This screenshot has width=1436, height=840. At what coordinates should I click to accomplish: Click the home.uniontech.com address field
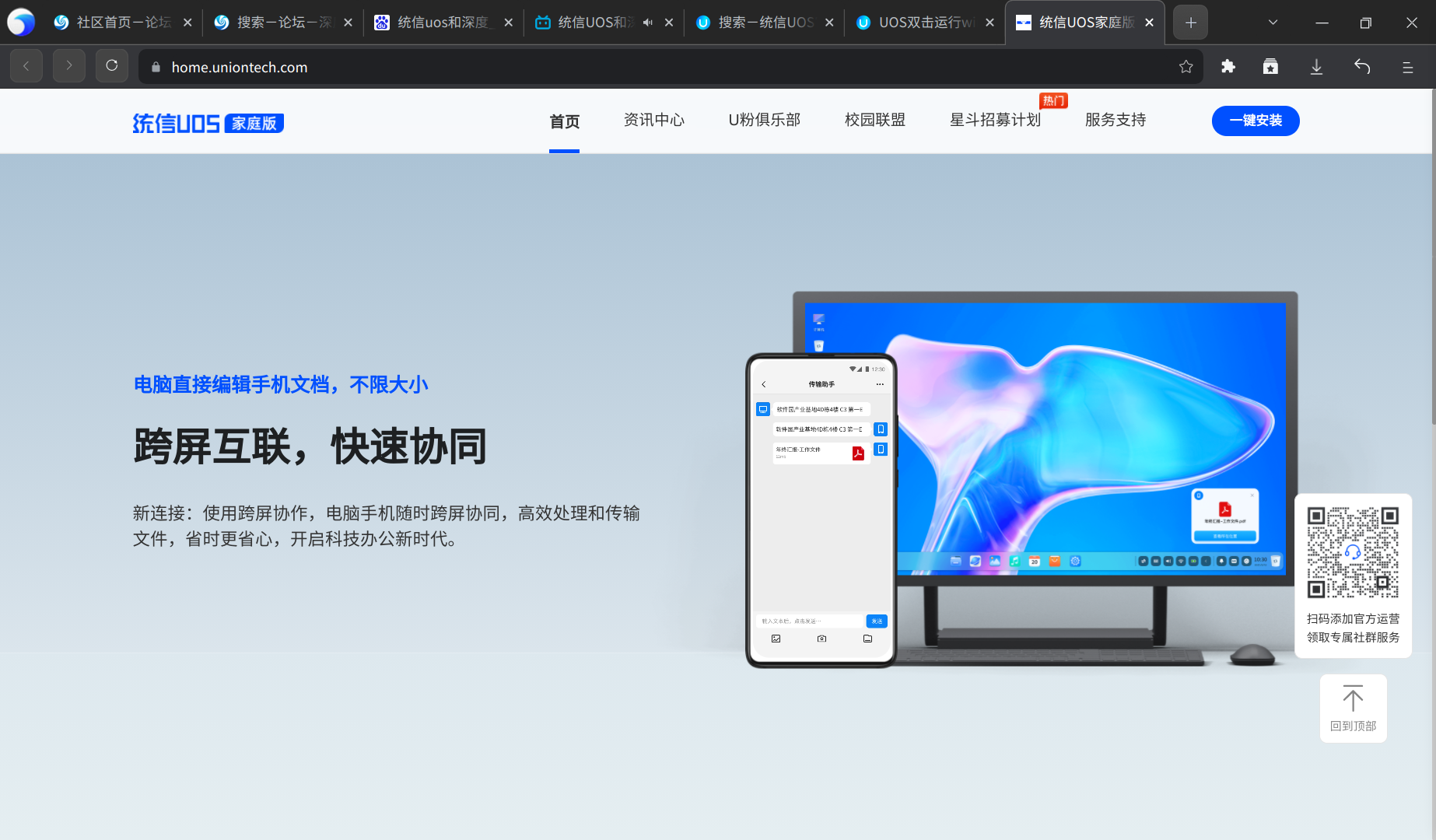669,67
